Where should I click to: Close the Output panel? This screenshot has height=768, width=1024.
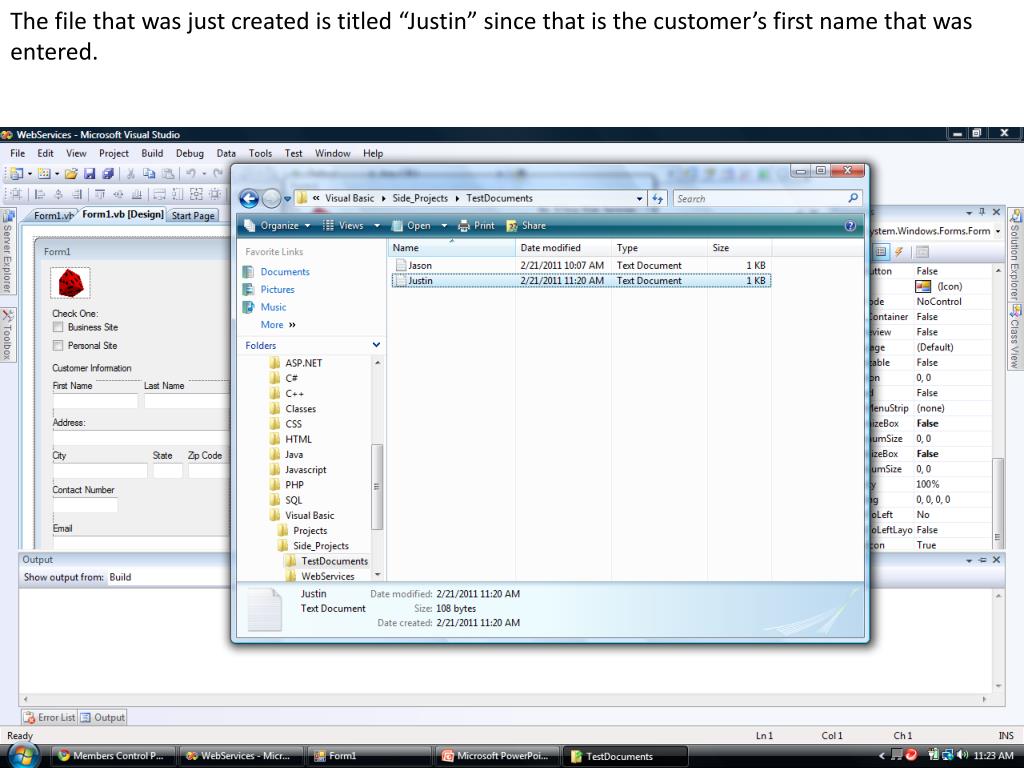coord(997,560)
